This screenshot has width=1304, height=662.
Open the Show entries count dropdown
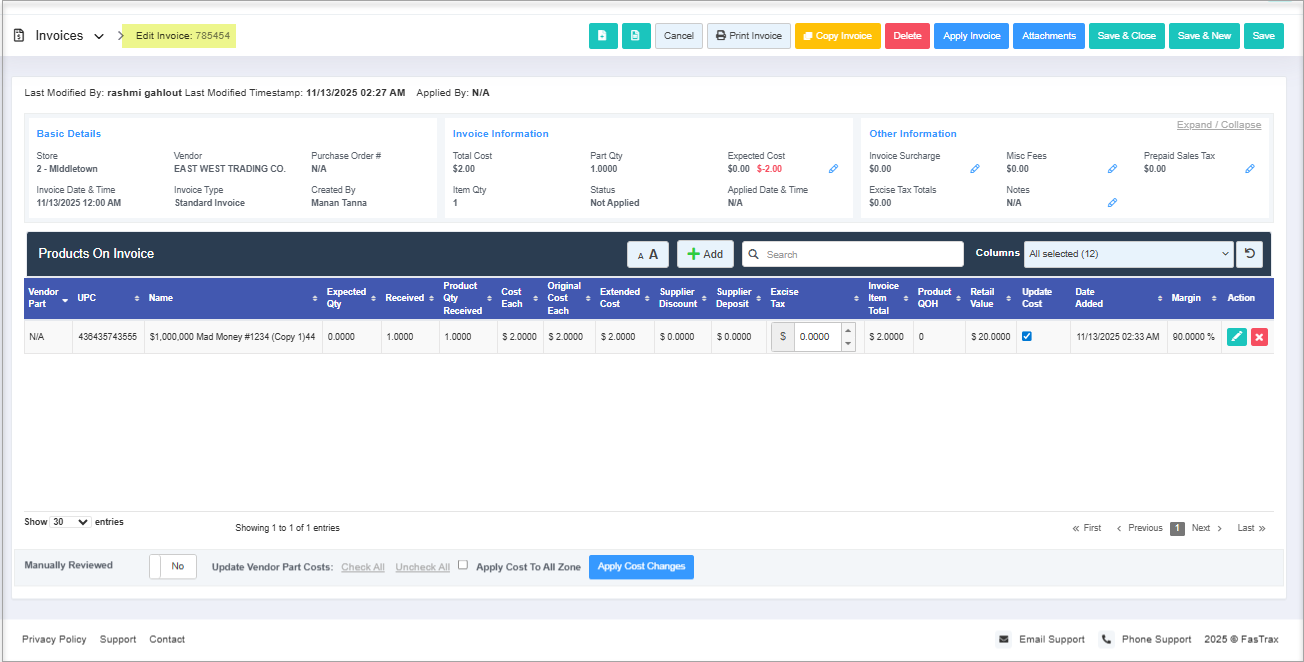coord(70,522)
